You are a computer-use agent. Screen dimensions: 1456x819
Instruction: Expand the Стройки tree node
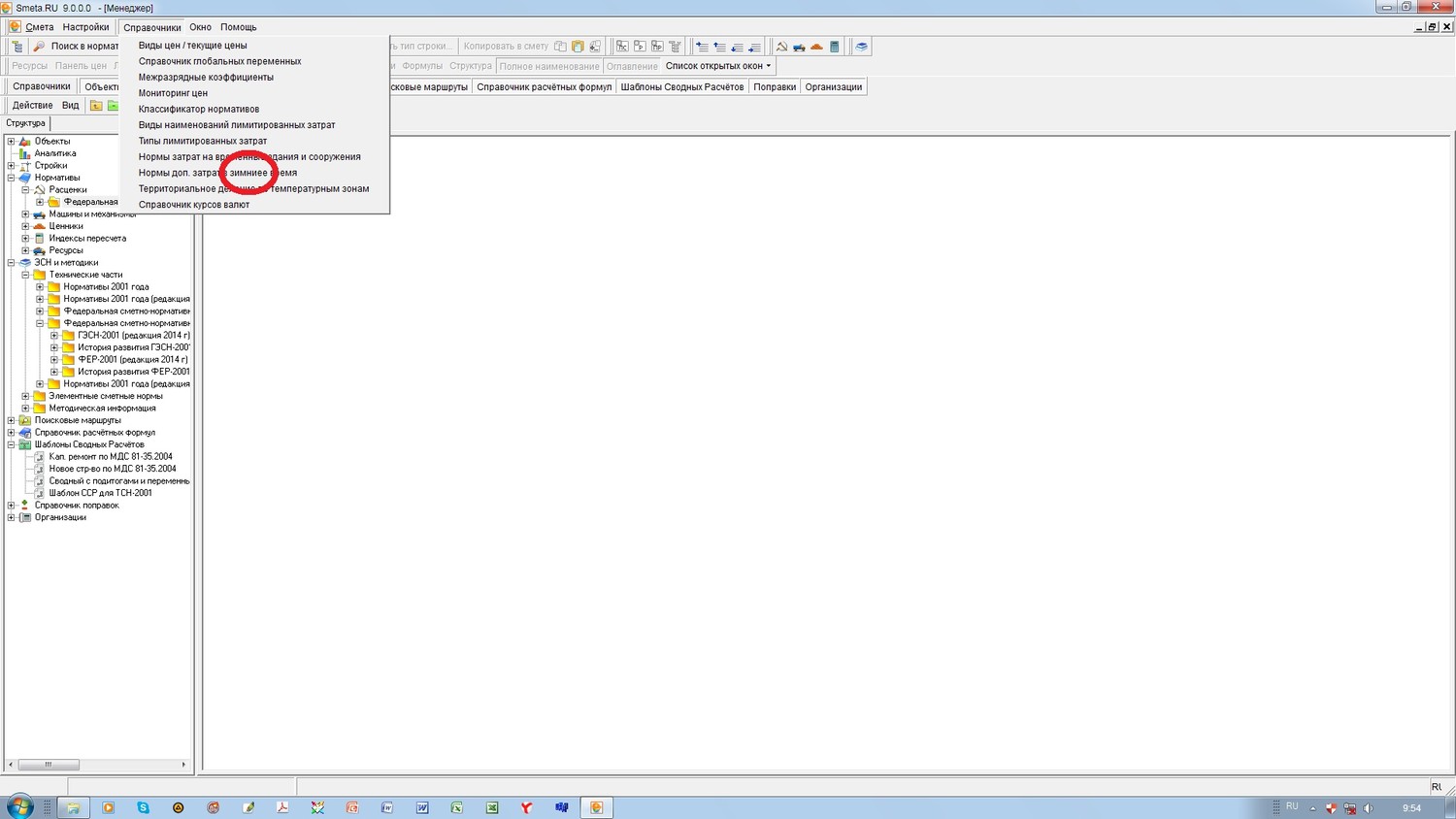[12, 166]
